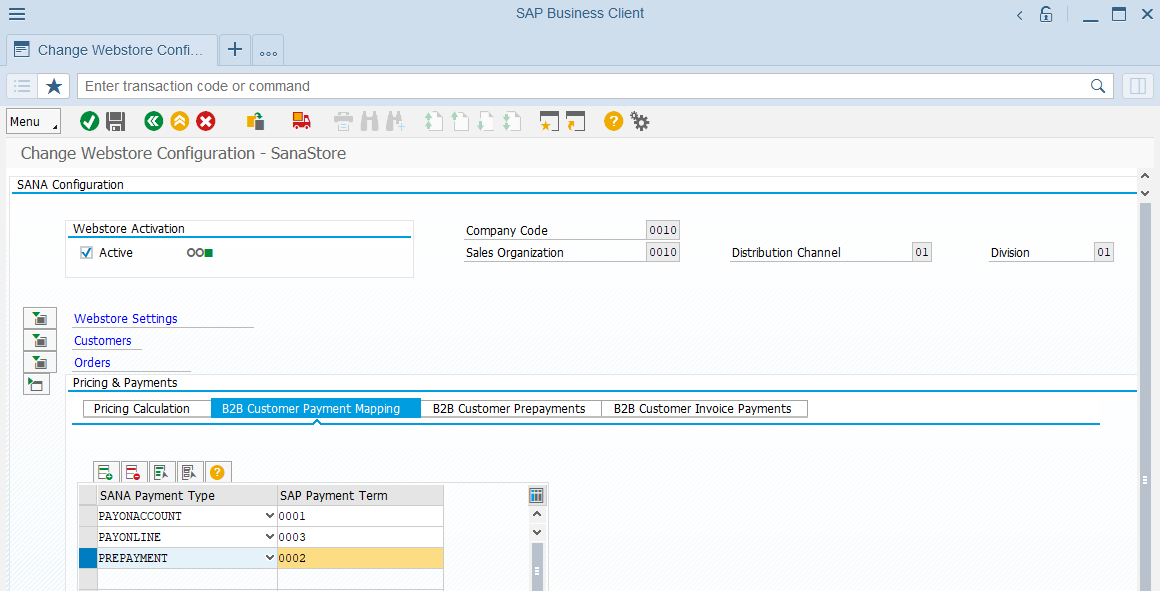Click the lock icon in title bar
This screenshot has width=1160, height=591.
(1046, 14)
